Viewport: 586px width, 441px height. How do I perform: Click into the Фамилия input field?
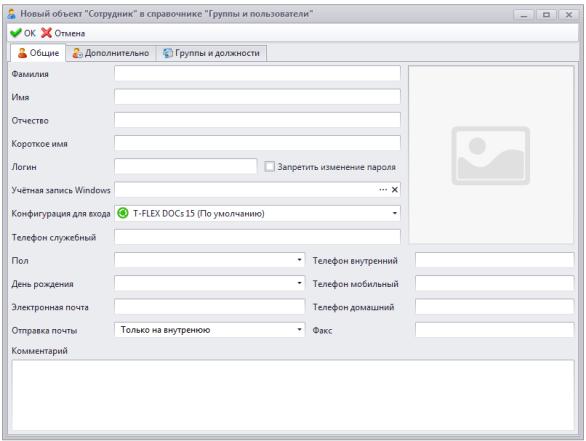click(257, 73)
